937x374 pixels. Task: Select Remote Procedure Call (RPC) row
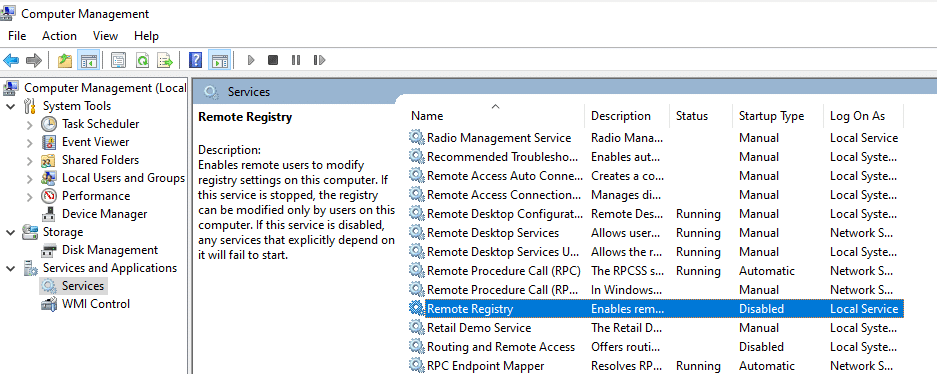(x=656, y=271)
